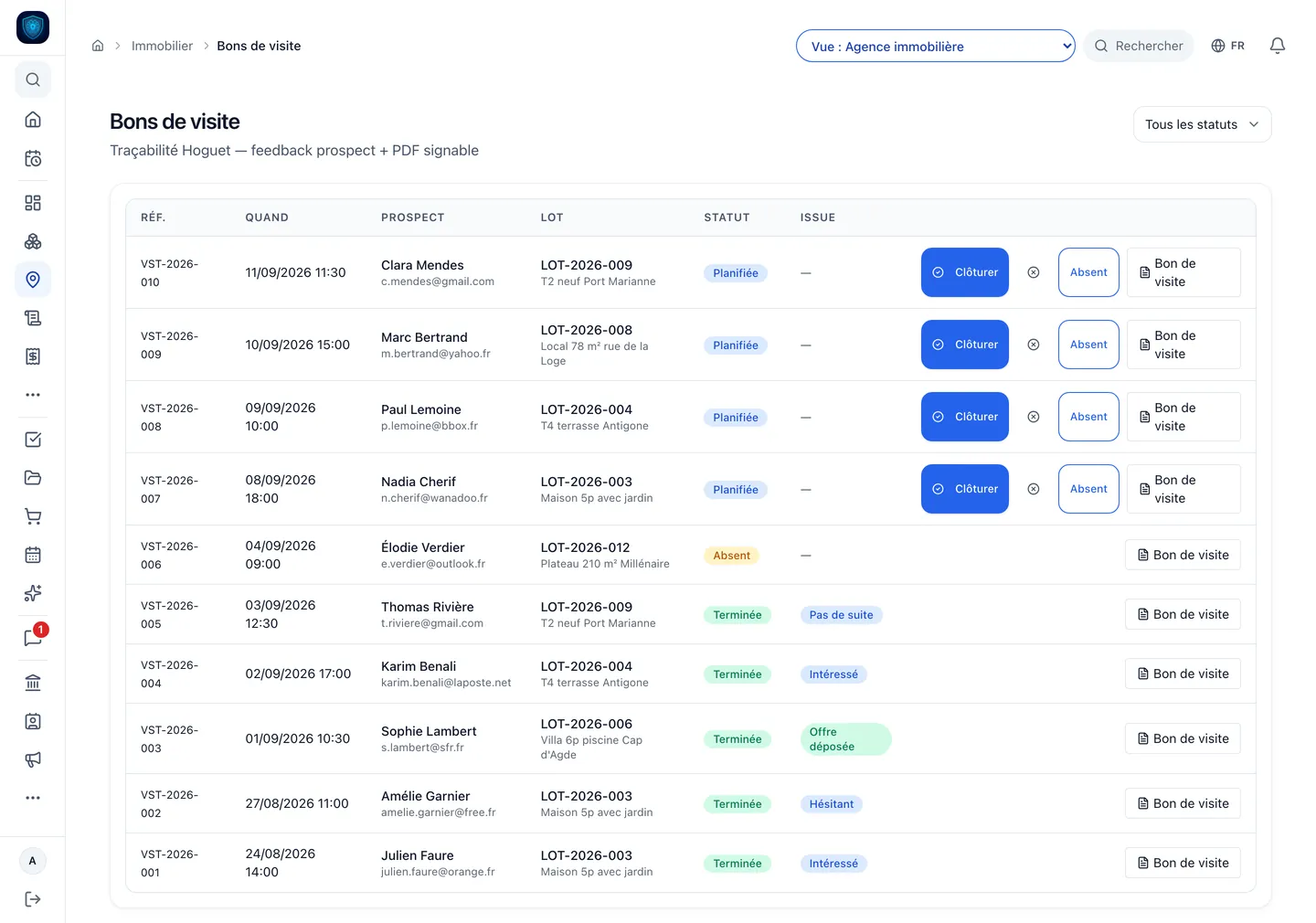Cancel Paul Lemoine's visit with X icon
The height and width of the screenshot is (923, 1316).
point(1034,417)
